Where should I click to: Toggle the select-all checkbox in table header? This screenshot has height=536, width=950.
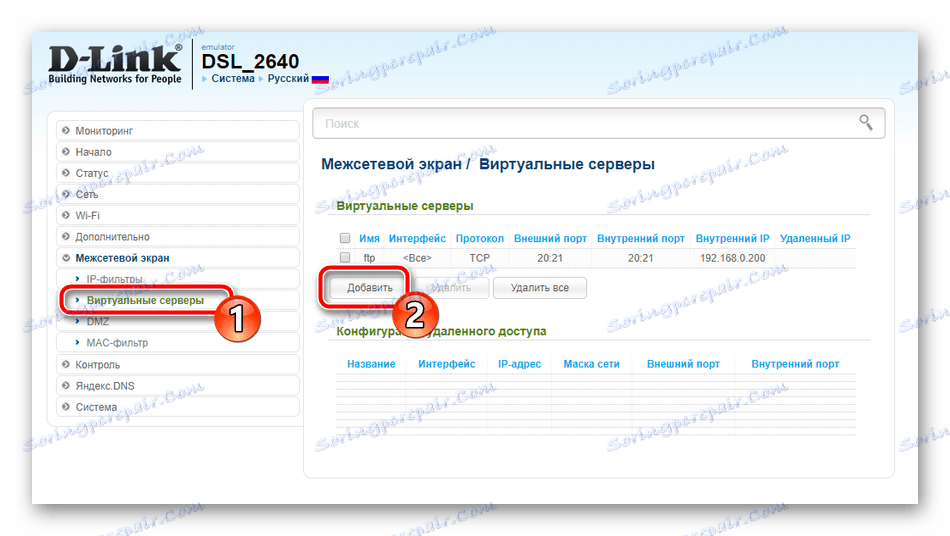(345, 238)
